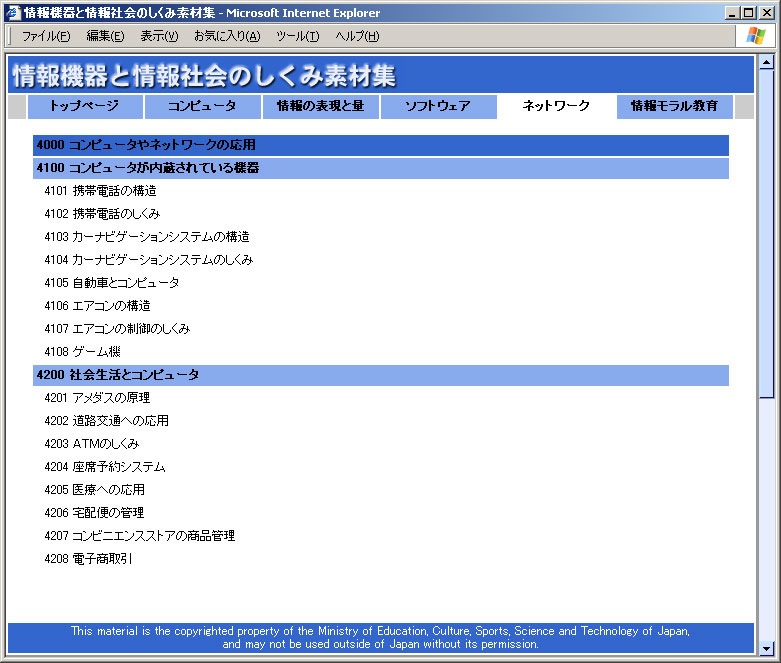
Task: Switch to the コンピュータ tab
Action: tap(202, 106)
